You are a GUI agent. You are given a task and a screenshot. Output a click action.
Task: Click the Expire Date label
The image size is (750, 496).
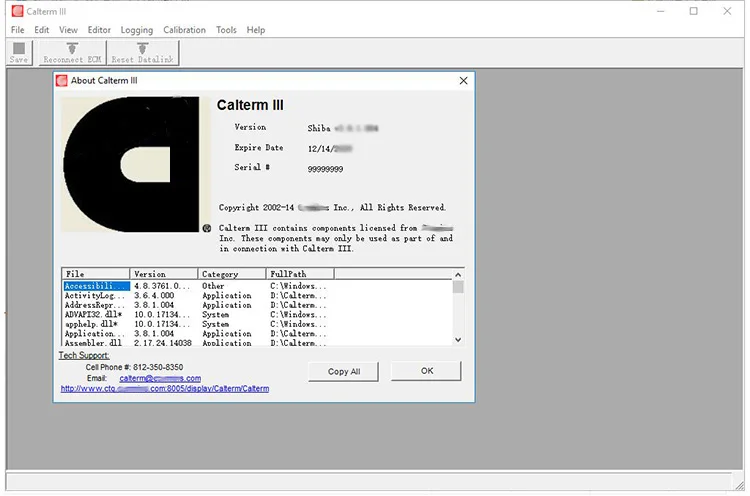click(259, 148)
